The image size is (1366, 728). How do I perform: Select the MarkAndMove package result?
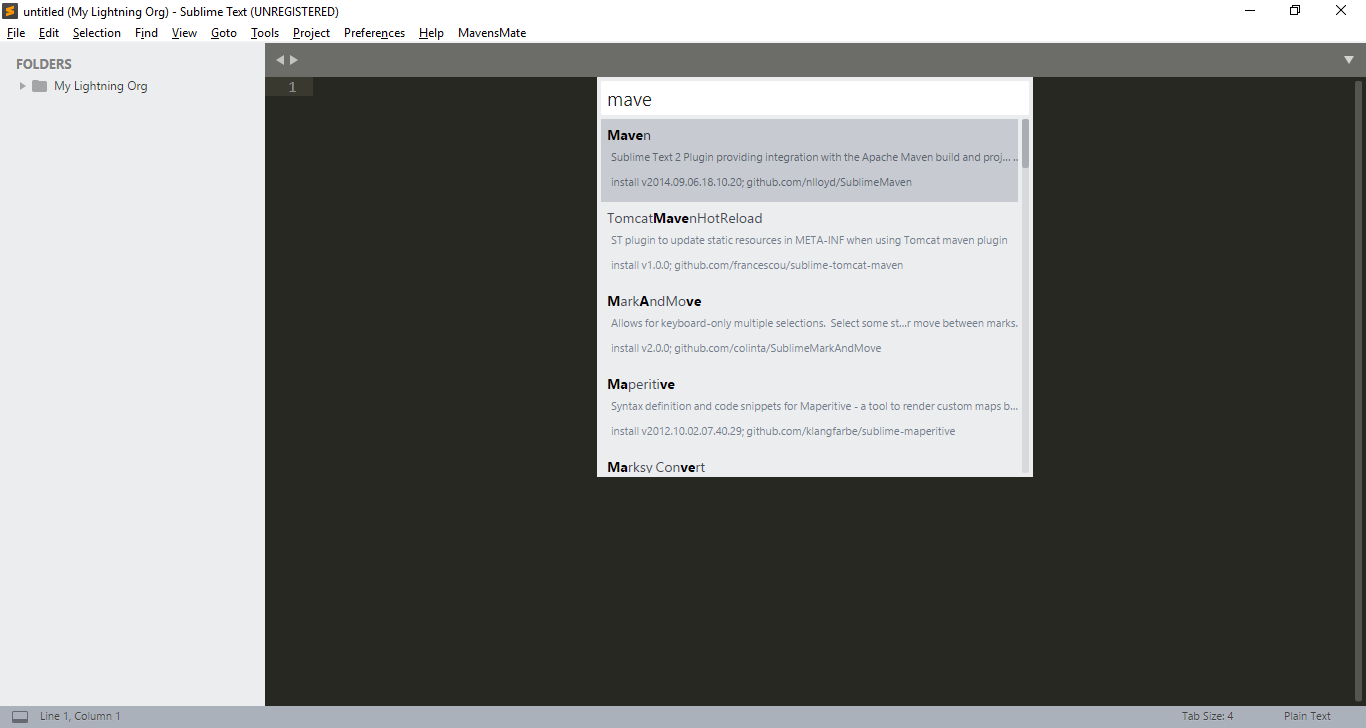[809, 326]
